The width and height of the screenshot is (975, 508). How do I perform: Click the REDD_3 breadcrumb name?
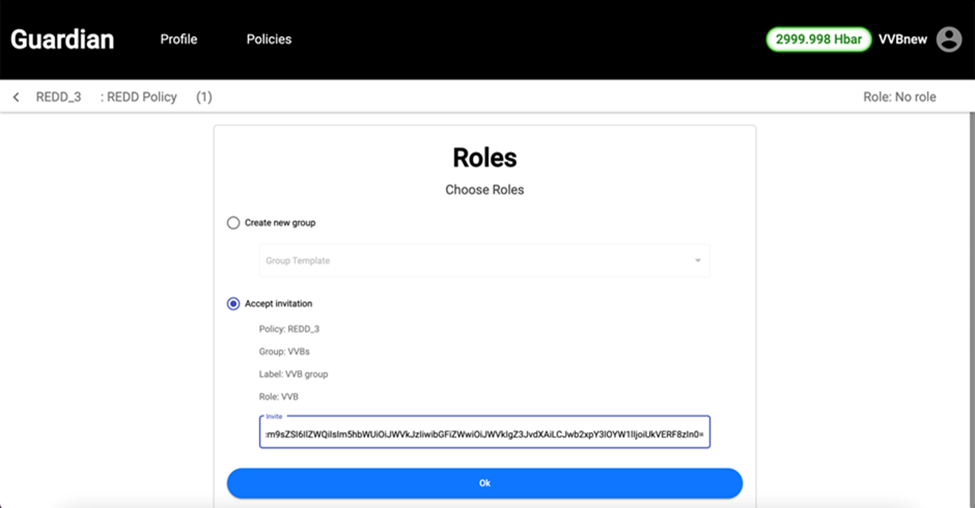tap(58, 97)
